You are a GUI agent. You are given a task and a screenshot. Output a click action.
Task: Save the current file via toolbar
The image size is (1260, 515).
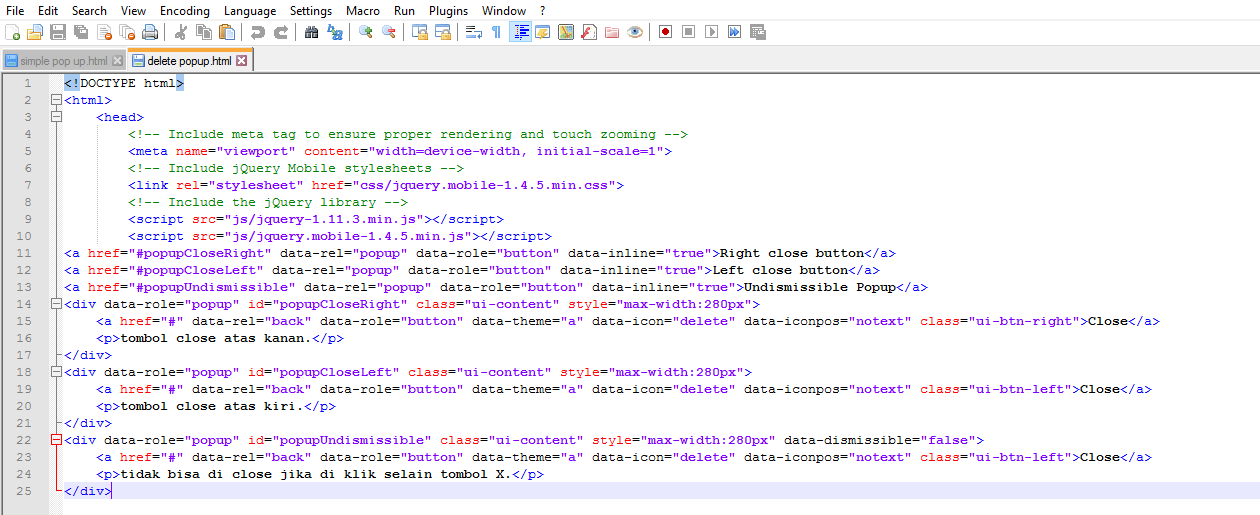pos(58,32)
